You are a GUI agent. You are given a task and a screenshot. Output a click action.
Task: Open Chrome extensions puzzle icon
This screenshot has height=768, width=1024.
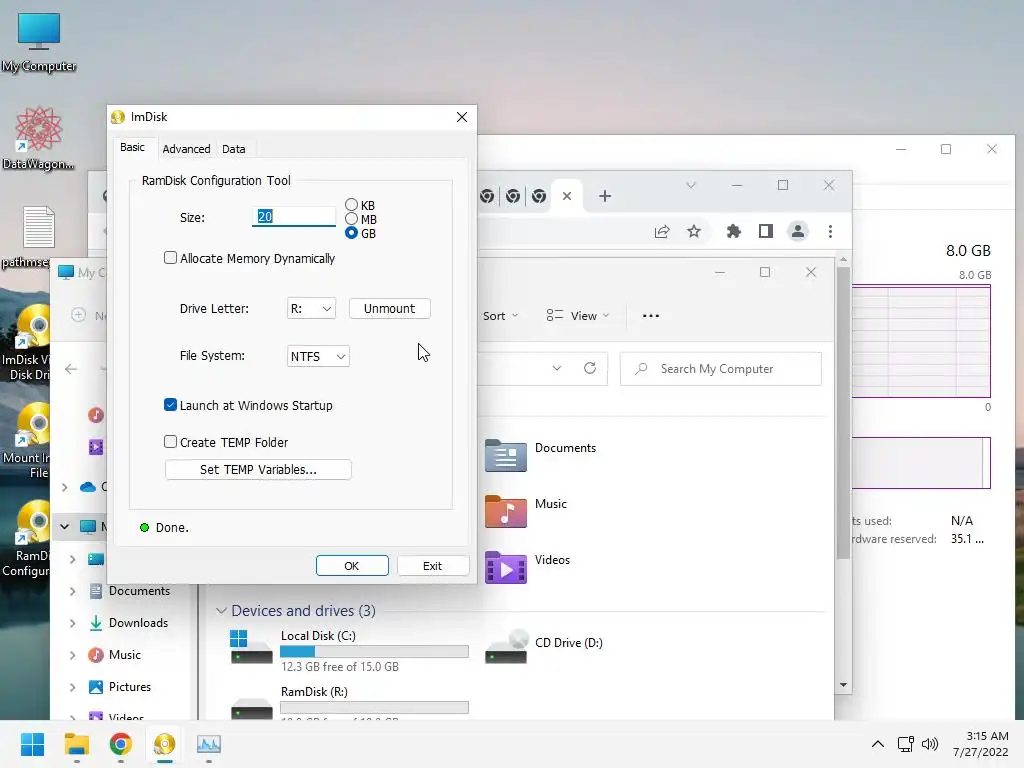click(x=733, y=231)
